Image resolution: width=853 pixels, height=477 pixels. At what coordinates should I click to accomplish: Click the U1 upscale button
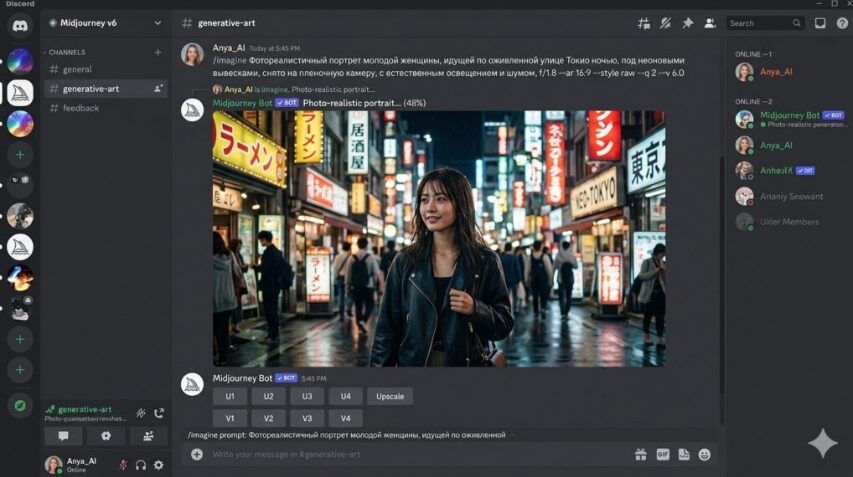(x=230, y=397)
